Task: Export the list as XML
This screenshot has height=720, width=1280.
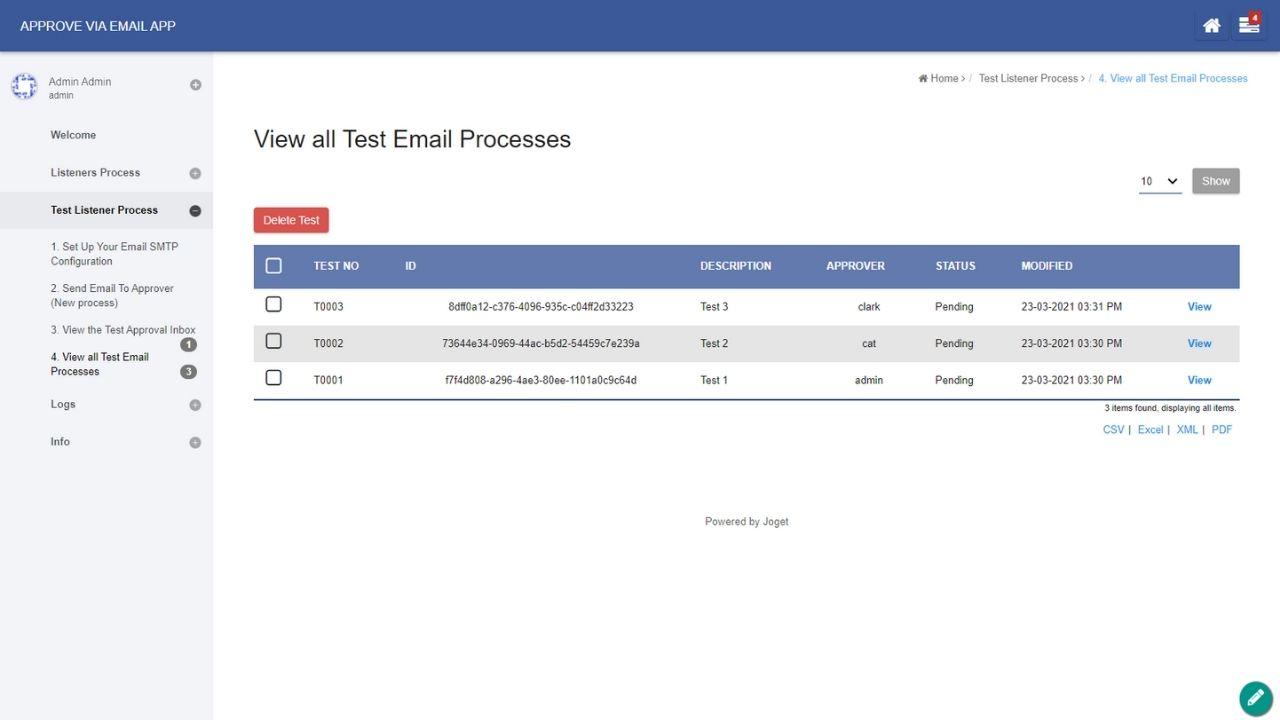Action: pos(1187,430)
